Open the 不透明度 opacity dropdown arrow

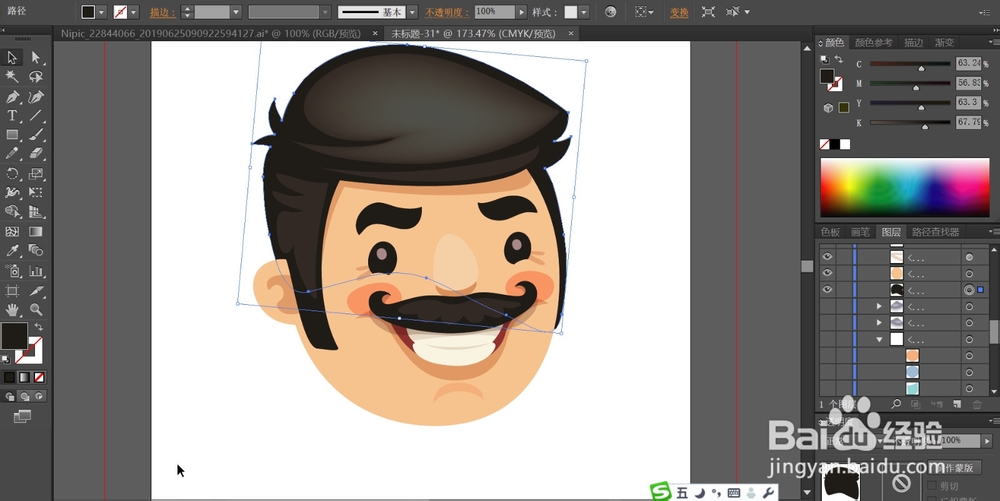click(522, 12)
